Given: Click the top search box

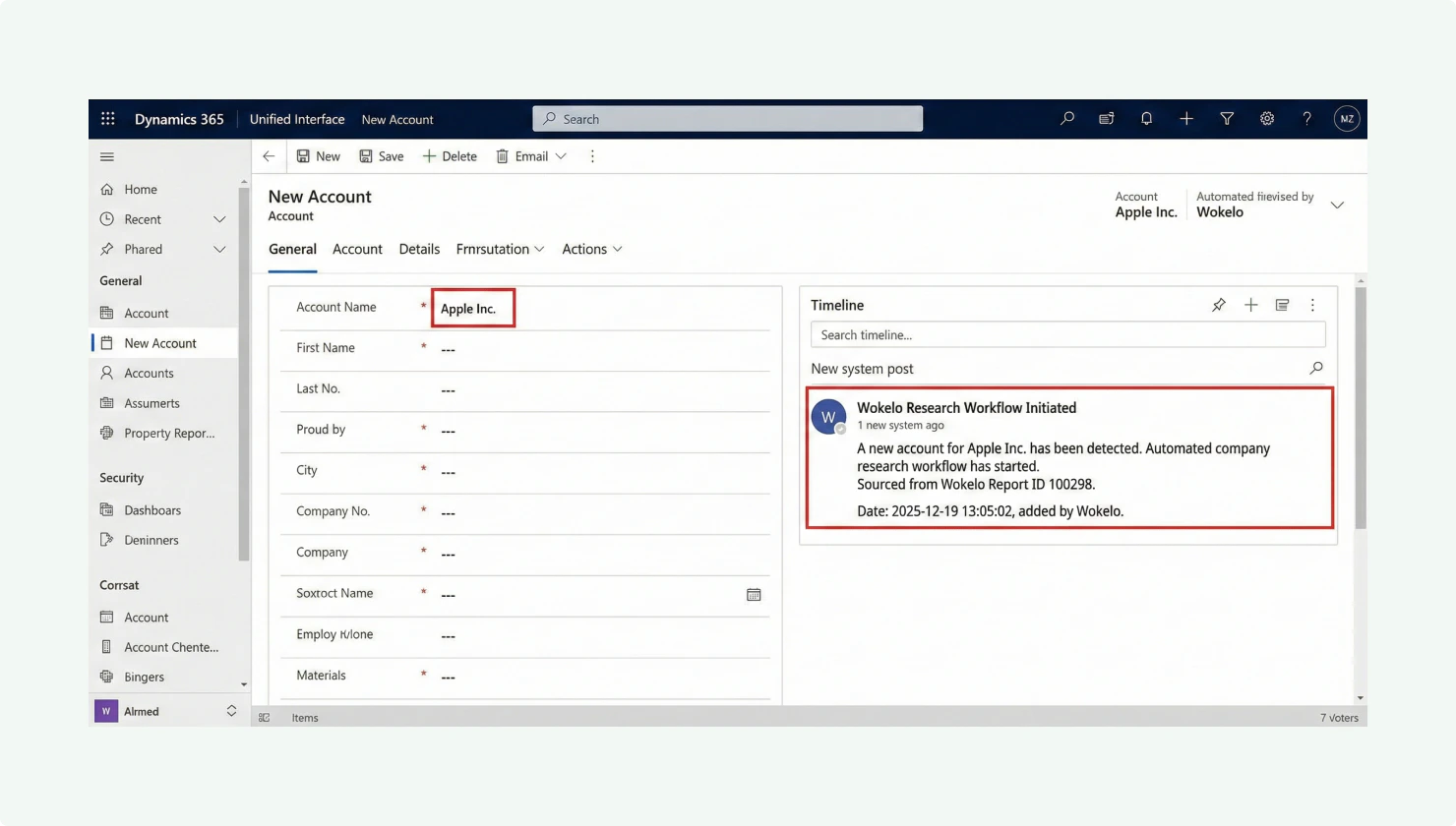Looking at the screenshot, I should click(x=728, y=119).
